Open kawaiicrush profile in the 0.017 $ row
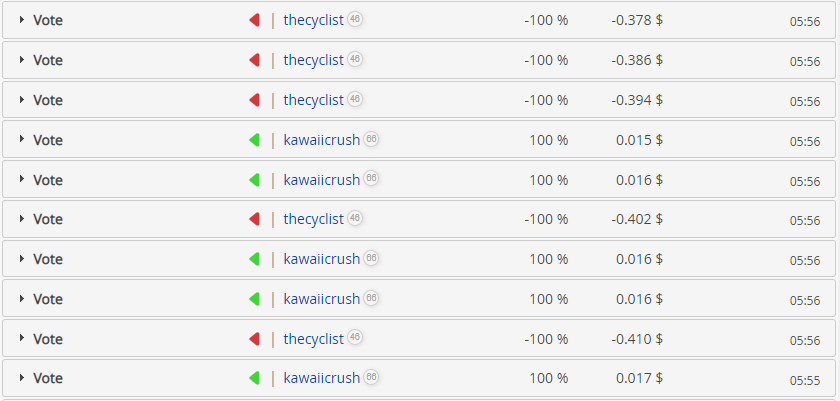840x401 pixels. (321, 378)
